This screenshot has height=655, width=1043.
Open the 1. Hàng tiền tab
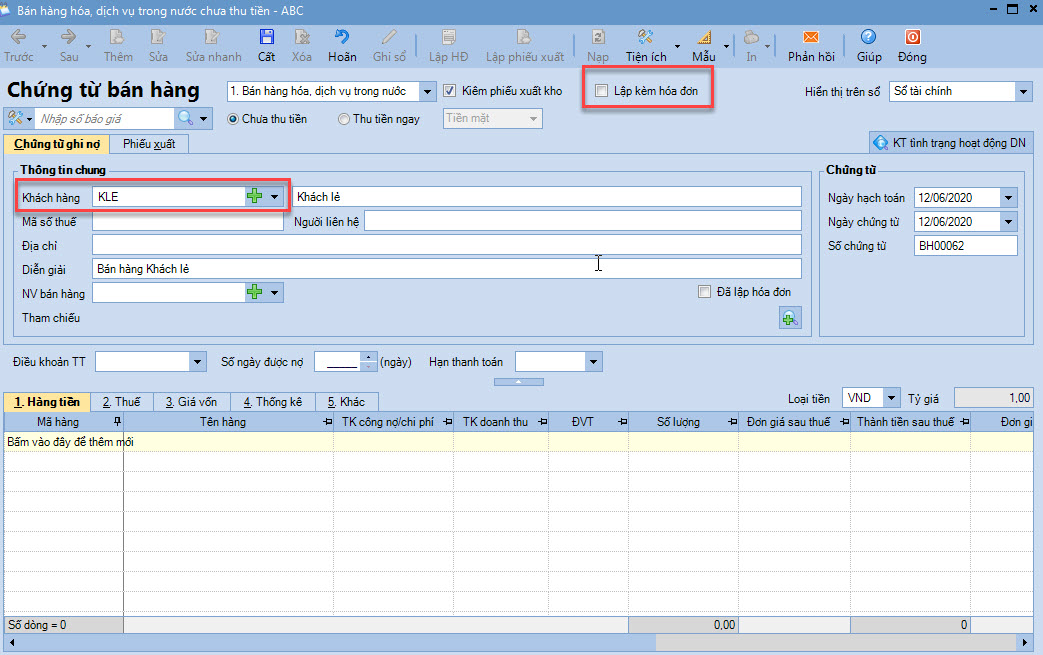(47, 402)
